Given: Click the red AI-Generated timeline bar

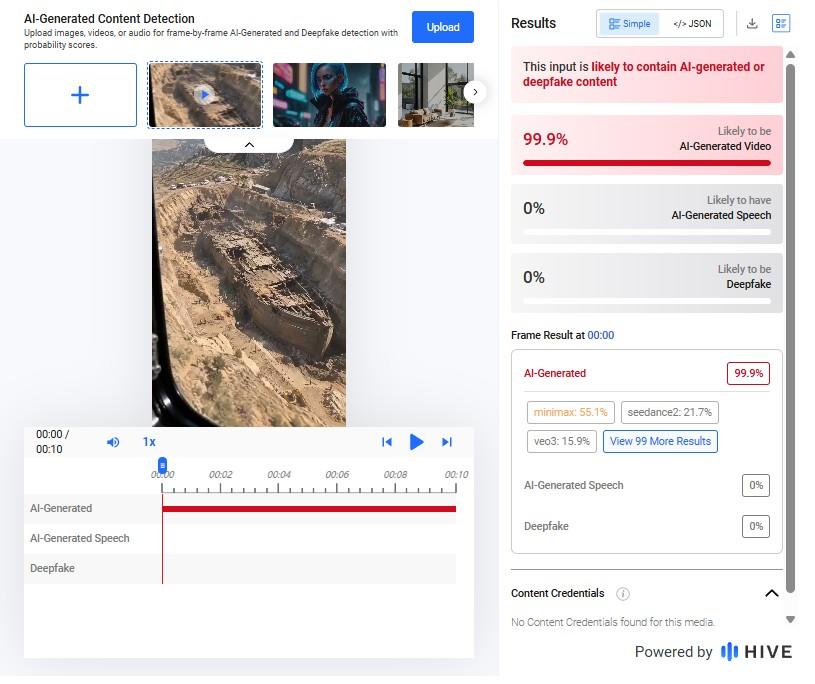Looking at the screenshot, I should [x=309, y=509].
